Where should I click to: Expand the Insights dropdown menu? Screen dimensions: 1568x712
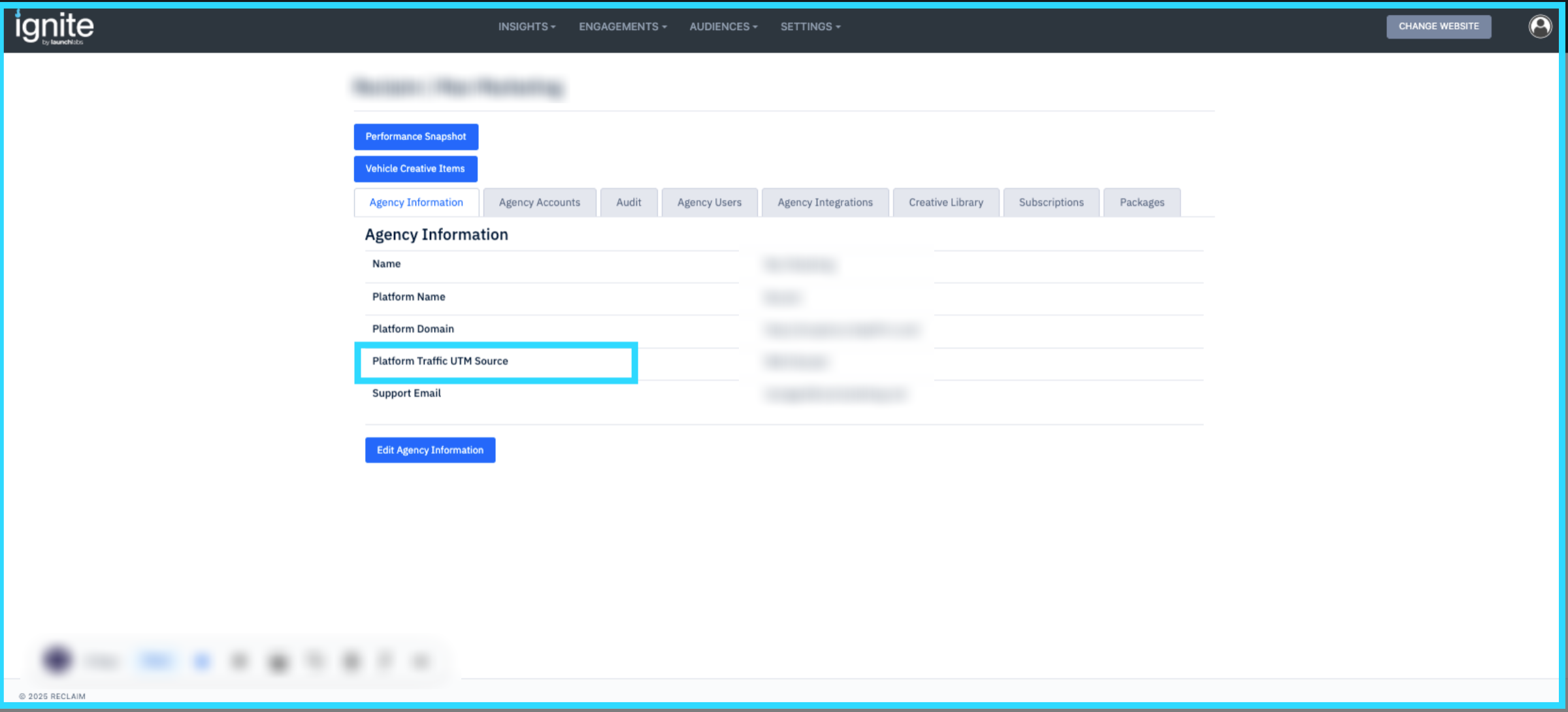[x=527, y=27]
